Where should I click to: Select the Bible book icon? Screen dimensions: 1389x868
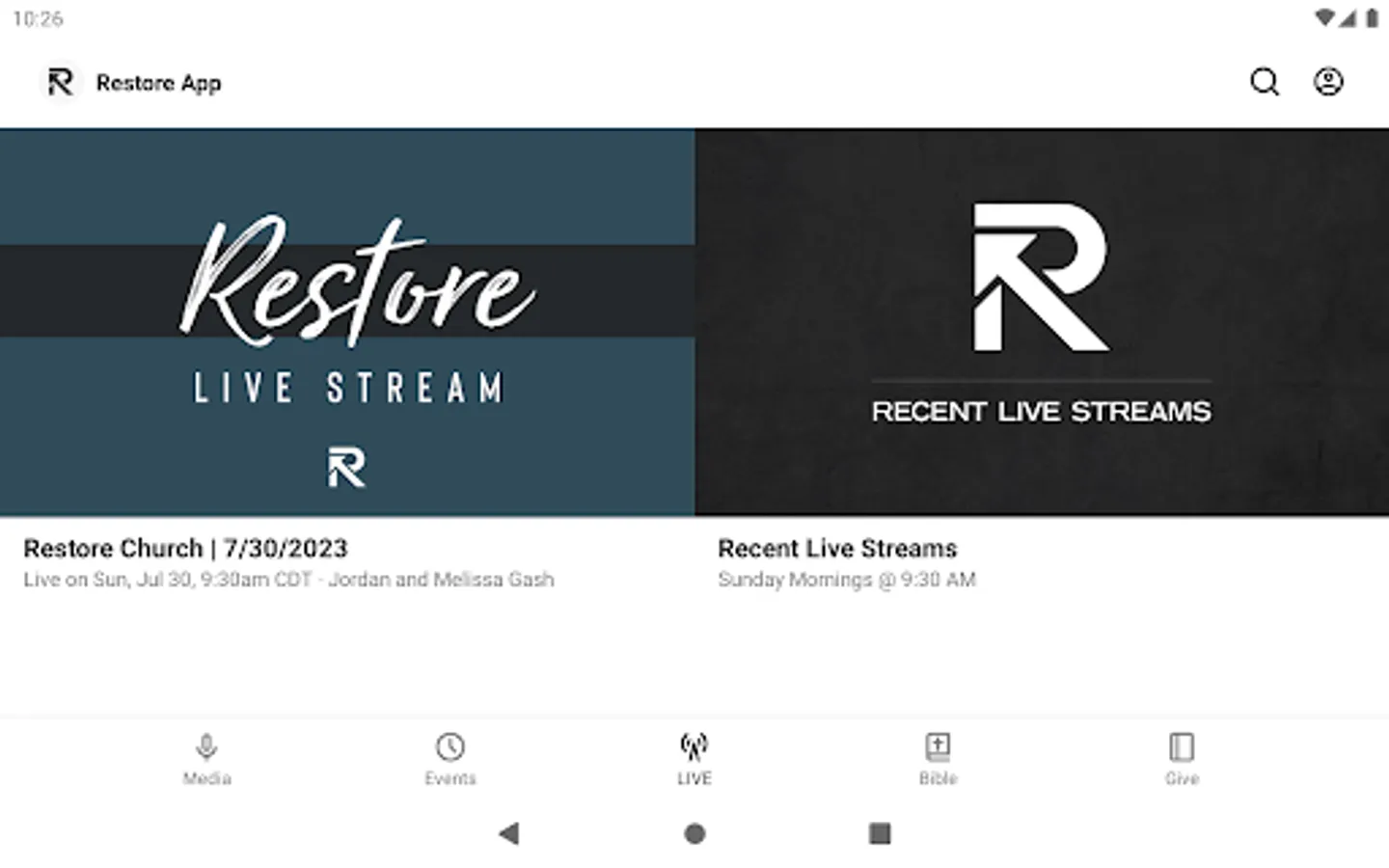pyautogui.click(x=938, y=746)
